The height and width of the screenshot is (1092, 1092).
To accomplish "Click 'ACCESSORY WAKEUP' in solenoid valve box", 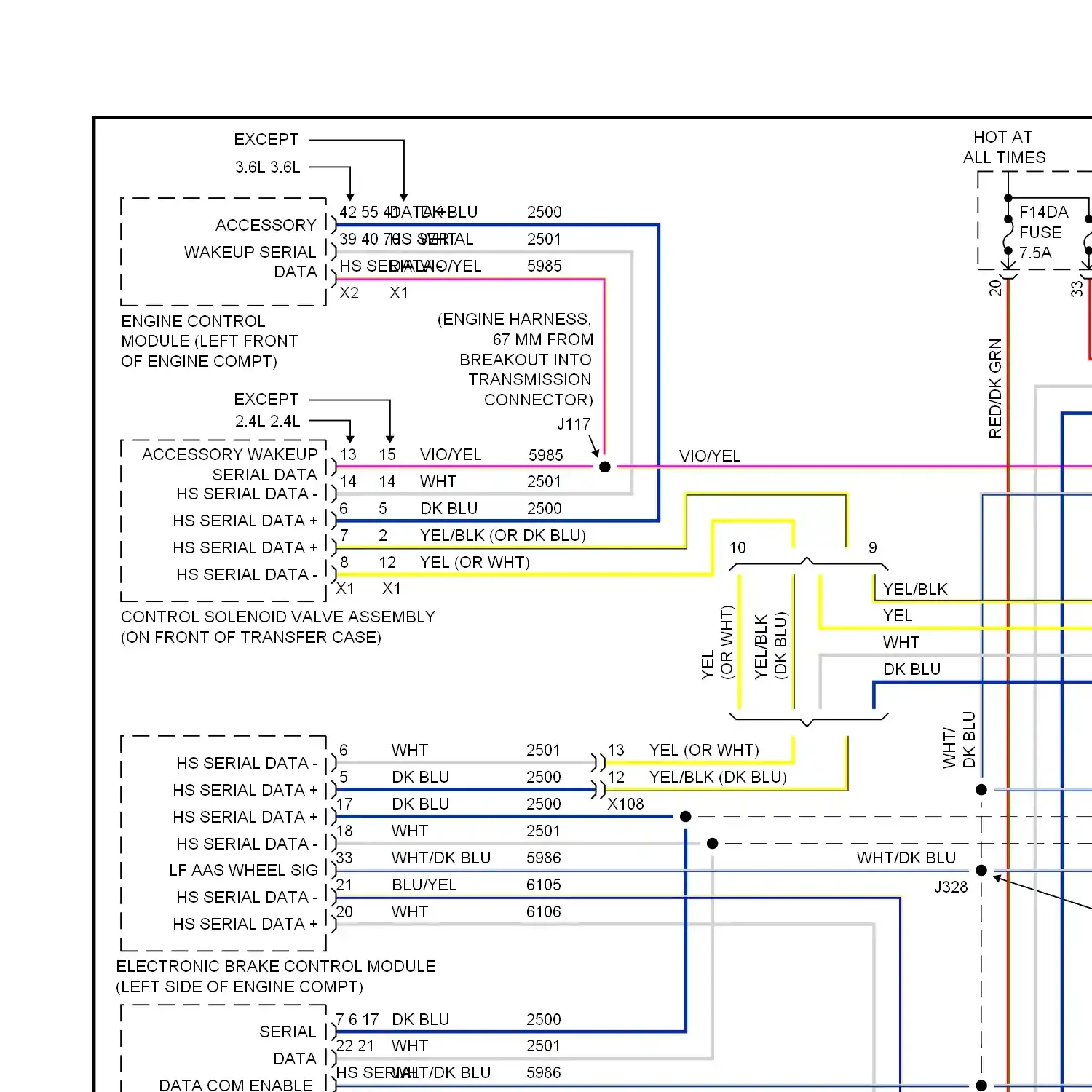I will tap(229, 454).
